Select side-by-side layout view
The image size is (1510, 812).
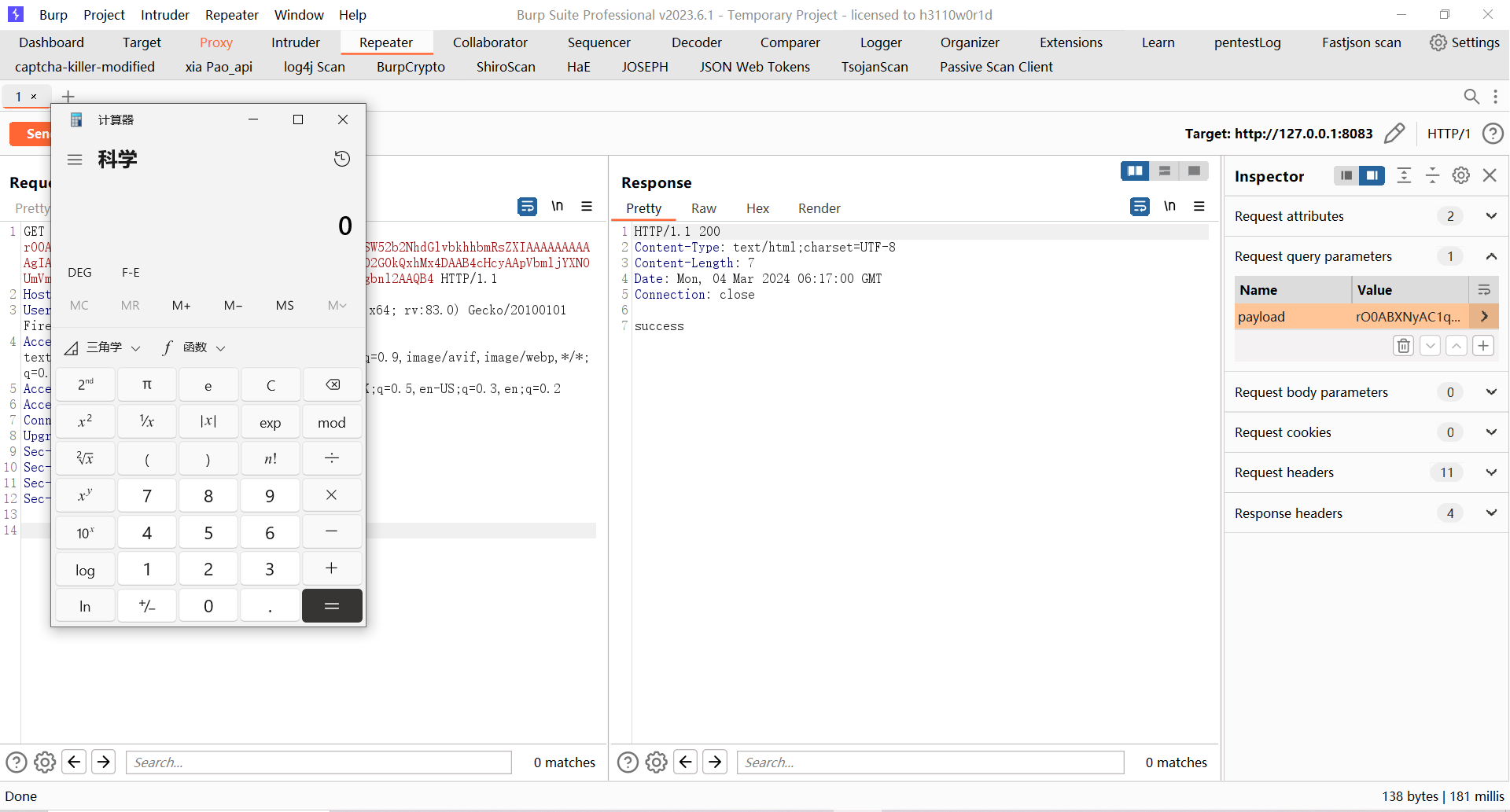pos(1135,171)
